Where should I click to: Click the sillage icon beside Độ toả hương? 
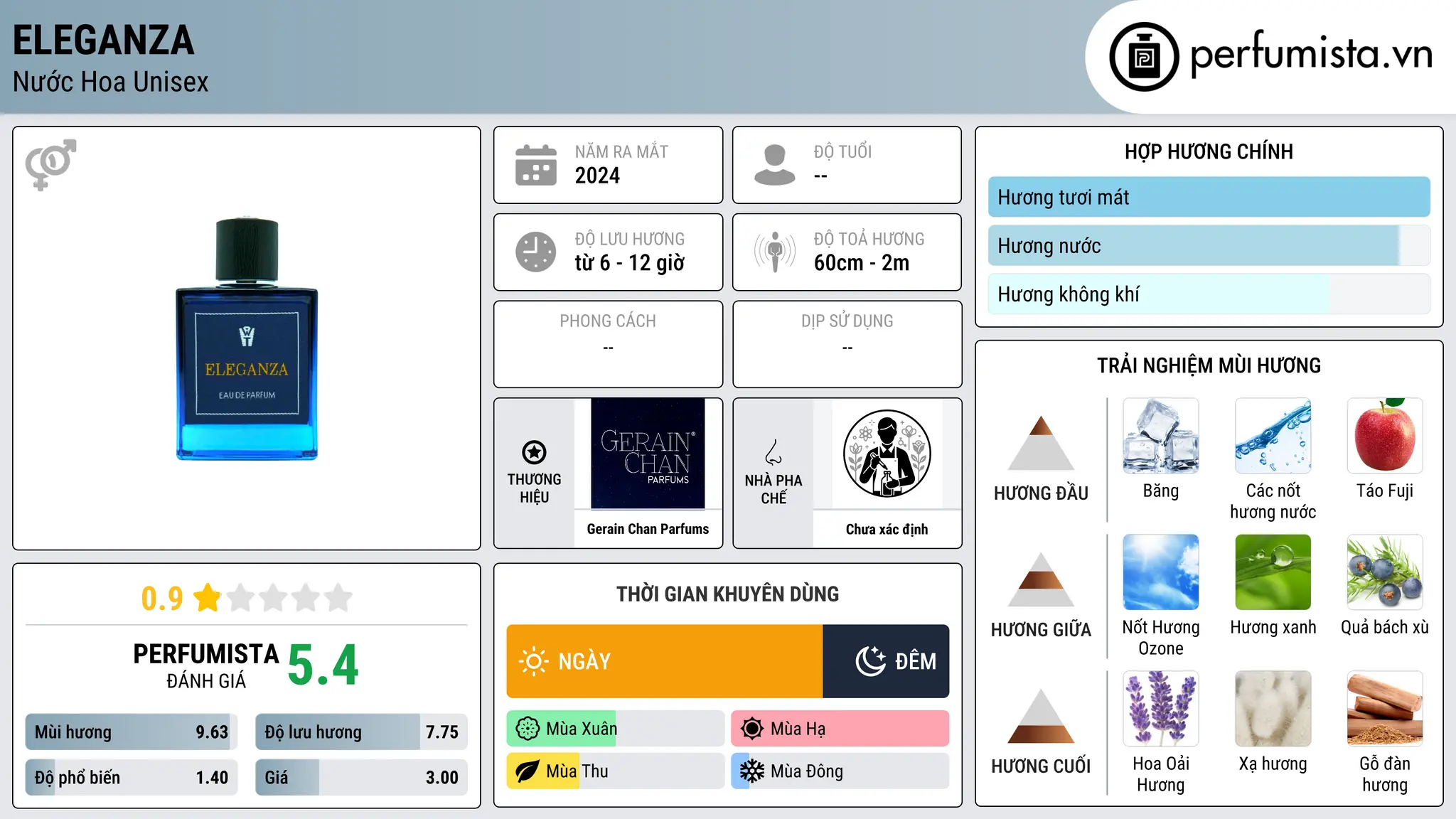coord(774,252)
